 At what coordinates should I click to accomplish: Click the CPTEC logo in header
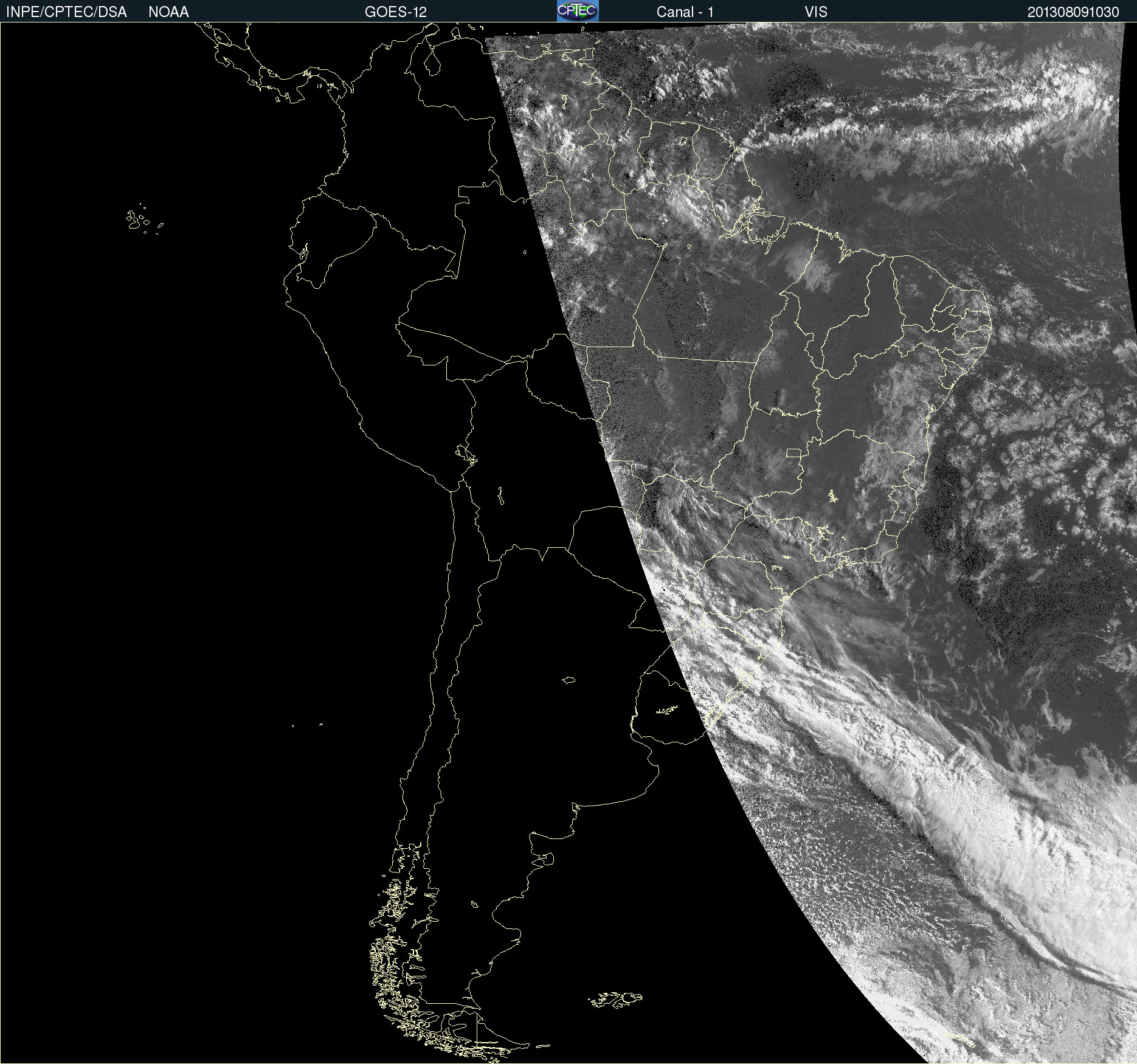pyautogui.click(x=578, y=11)
